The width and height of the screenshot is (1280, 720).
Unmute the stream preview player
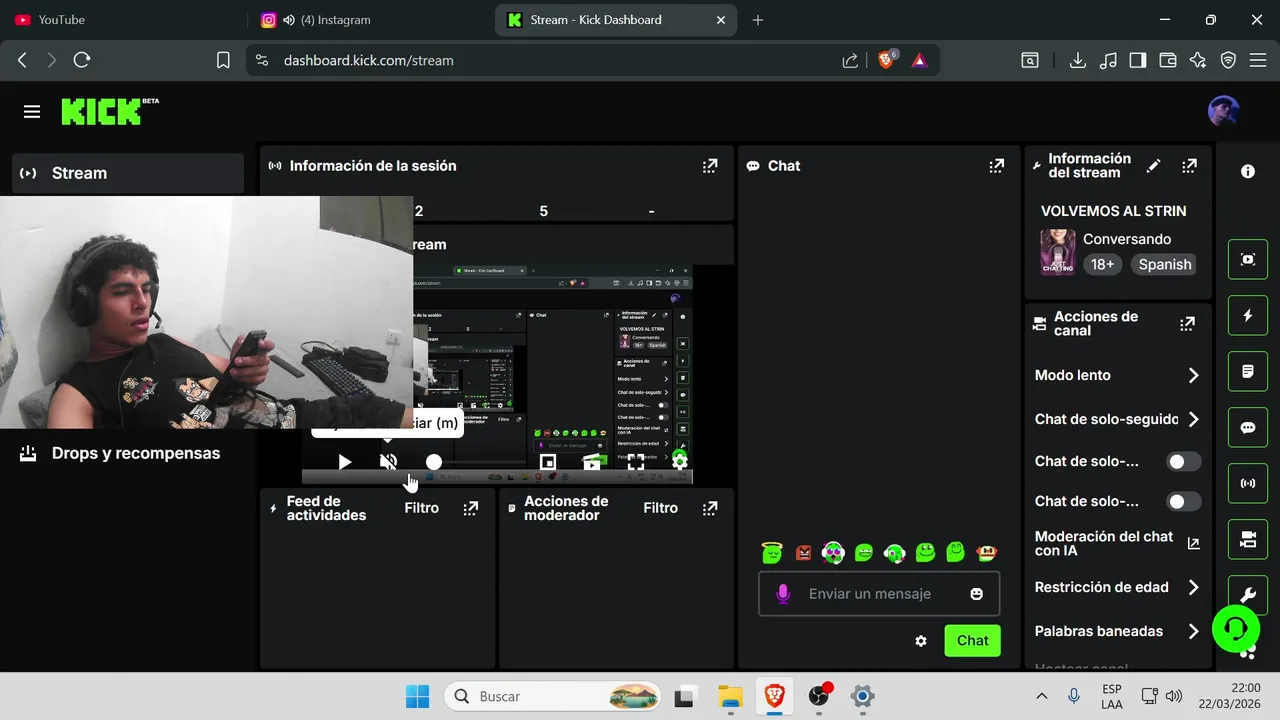coord(389,462)
